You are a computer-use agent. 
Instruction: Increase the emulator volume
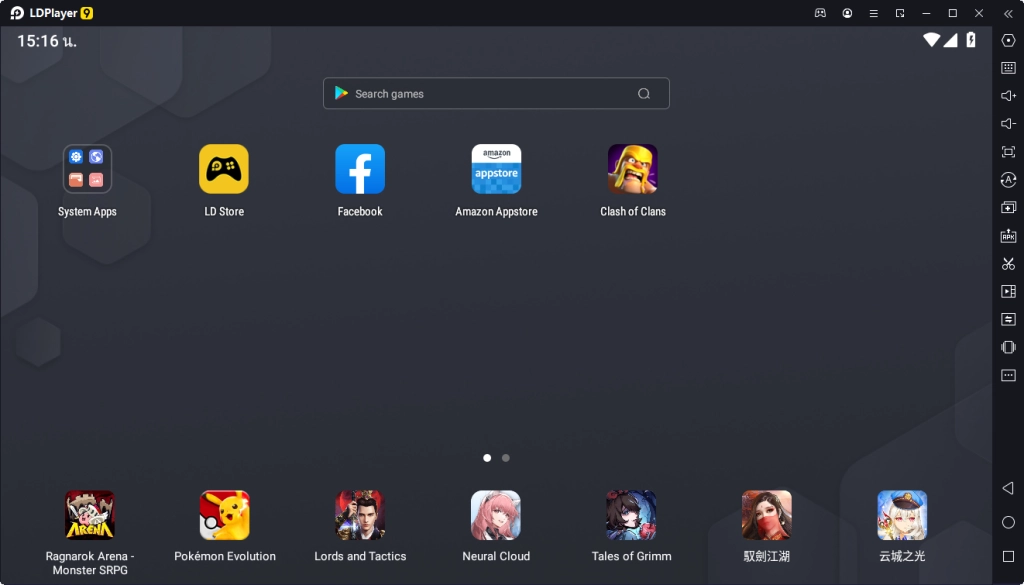1008,96
